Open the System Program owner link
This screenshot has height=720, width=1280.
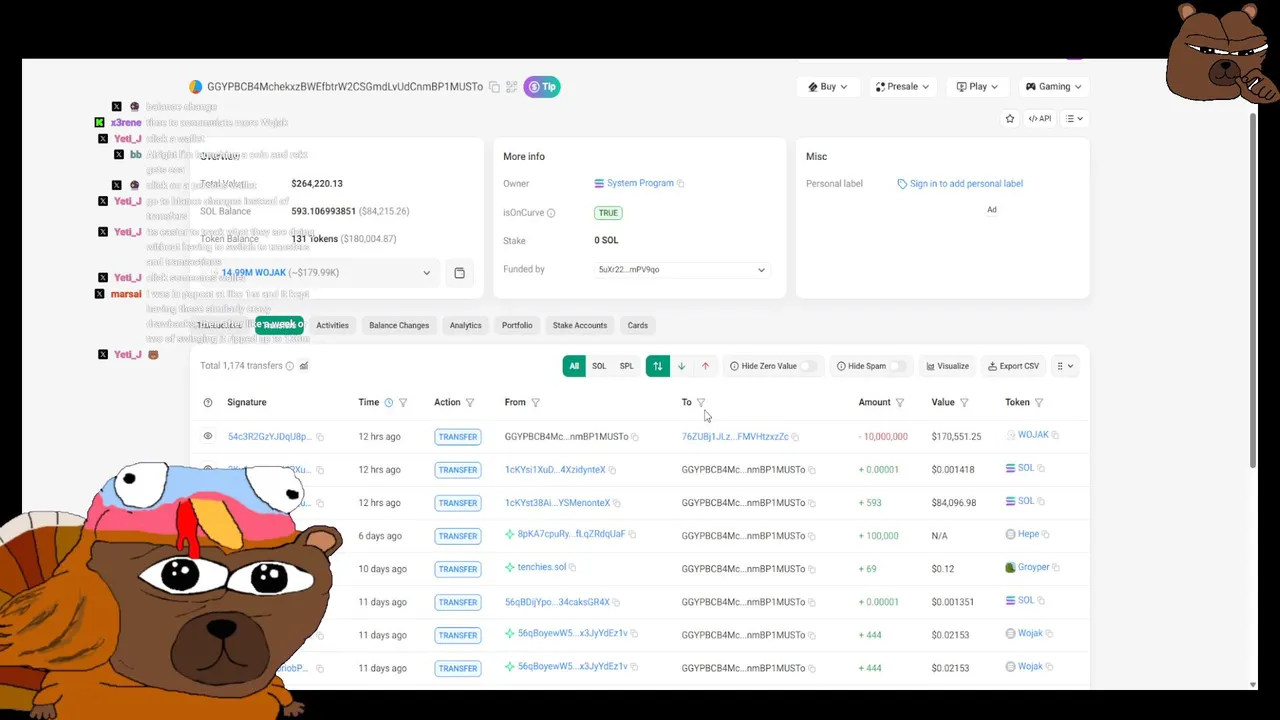640,183
